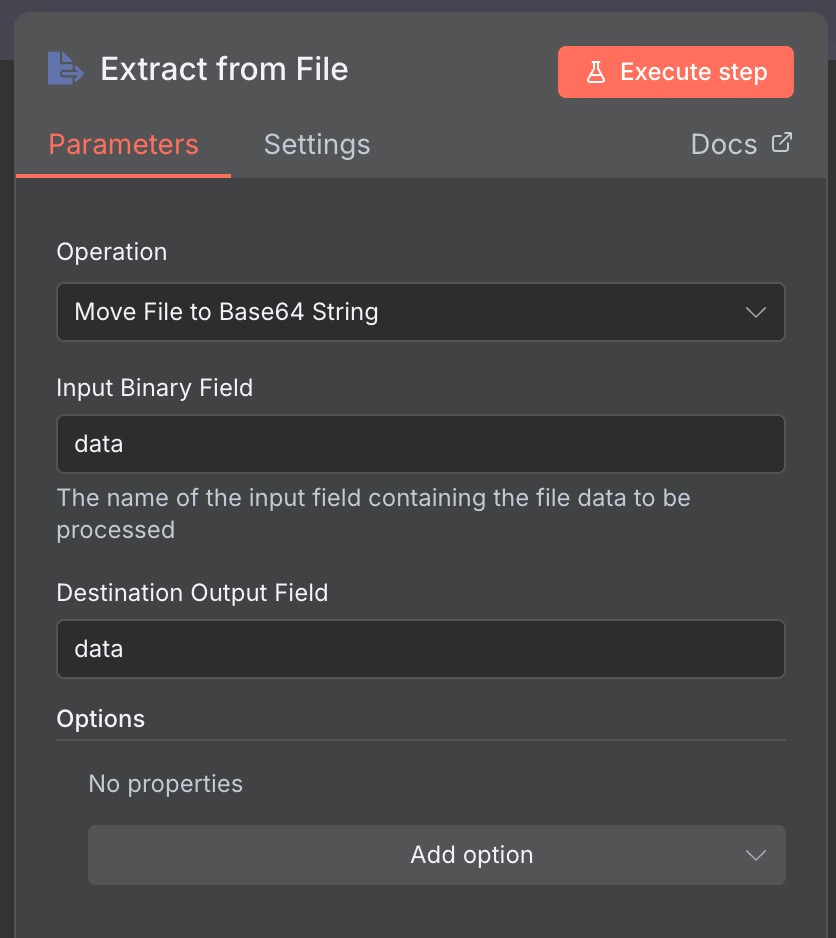Expand the Operation dropdown chevron
The width and height of the screenshot is (836, 938).
pos(756,312)
